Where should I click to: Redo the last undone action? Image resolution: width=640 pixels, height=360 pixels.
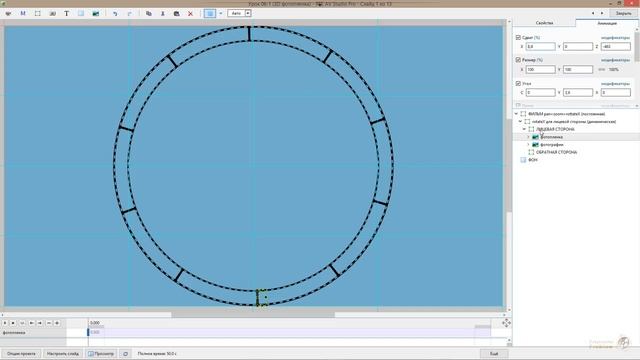(x=129, y=13)
